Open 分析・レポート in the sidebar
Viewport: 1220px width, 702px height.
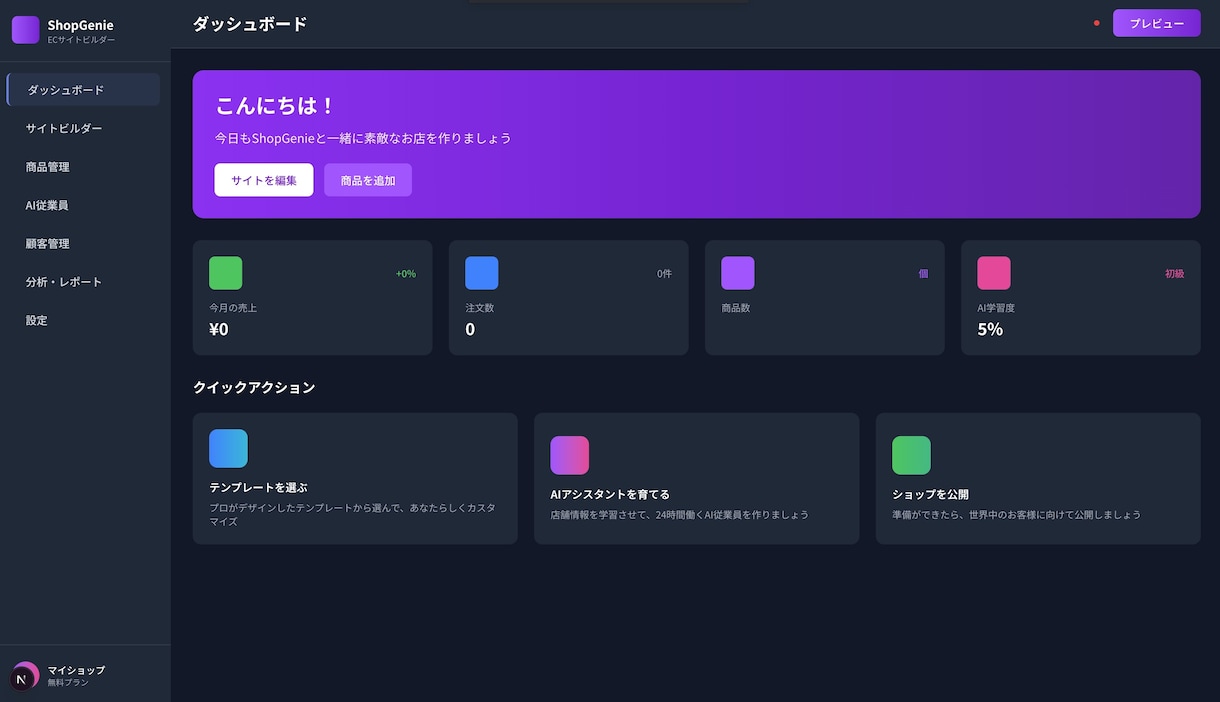click(83, 282)
